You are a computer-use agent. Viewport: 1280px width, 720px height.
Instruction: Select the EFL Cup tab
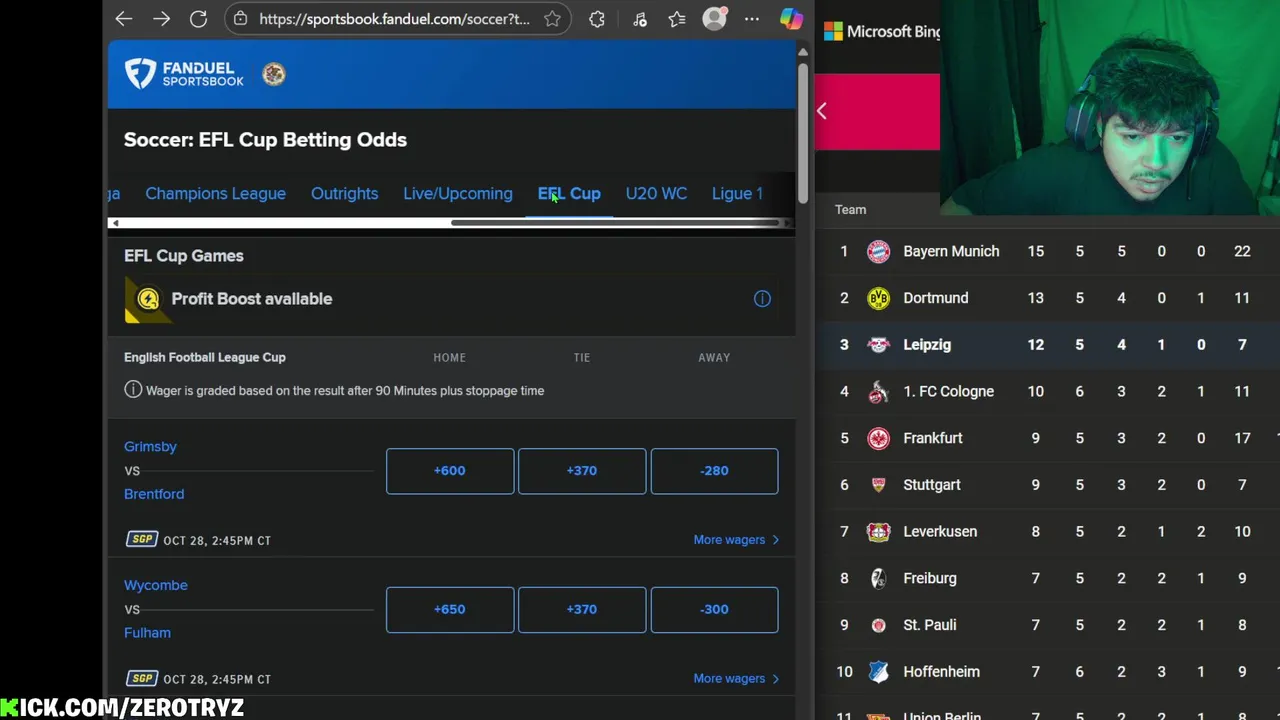tap(569, 194)
